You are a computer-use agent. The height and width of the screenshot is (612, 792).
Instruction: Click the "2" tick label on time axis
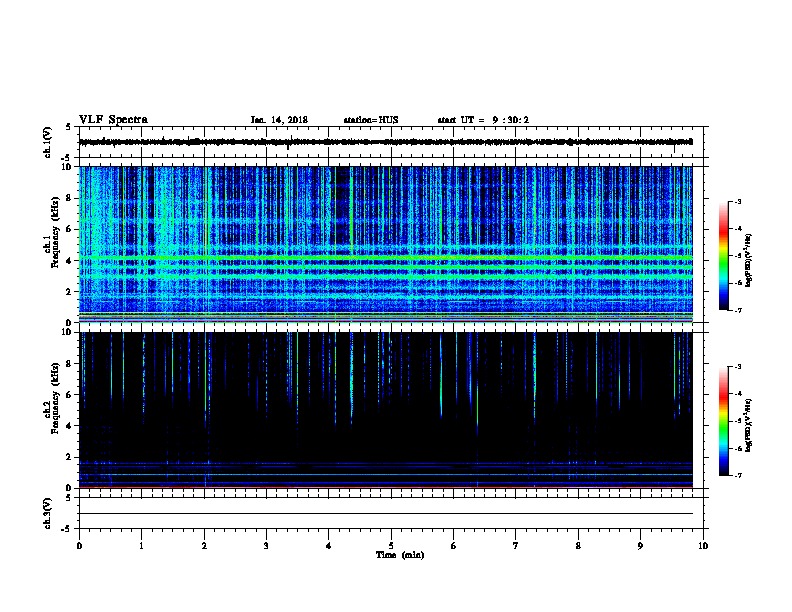click(204, 546)
